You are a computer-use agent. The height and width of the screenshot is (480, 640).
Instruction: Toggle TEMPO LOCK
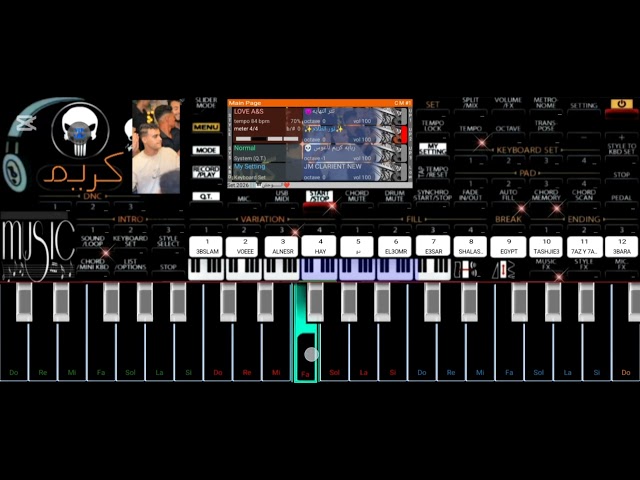(432, 125)
